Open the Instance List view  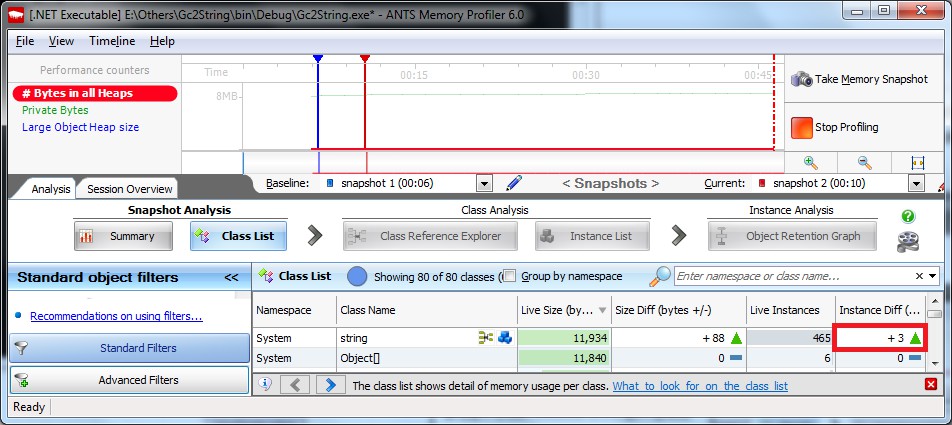(592, 236)
